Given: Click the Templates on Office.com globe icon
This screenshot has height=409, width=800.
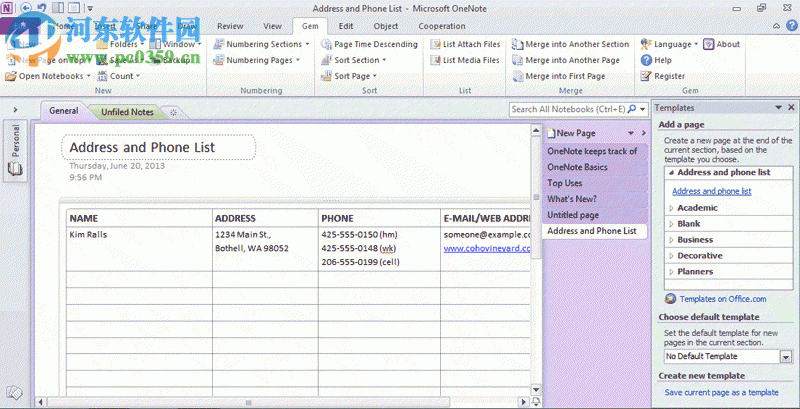Looking at the screenshot, I should pos(671,299).
